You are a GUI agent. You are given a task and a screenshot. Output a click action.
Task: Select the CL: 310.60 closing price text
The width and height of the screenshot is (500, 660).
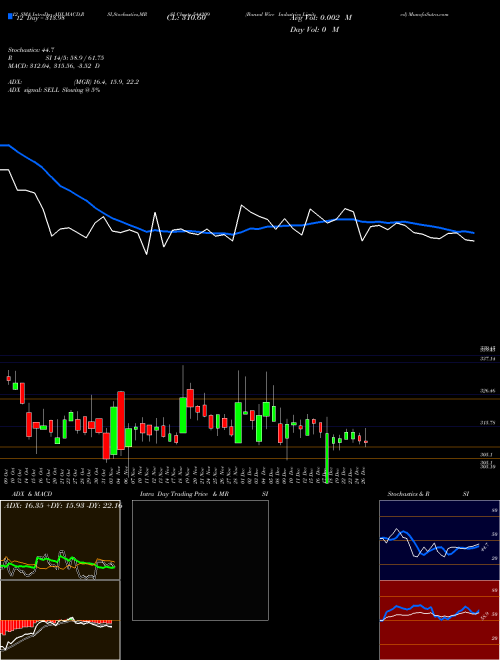point(186,18)
